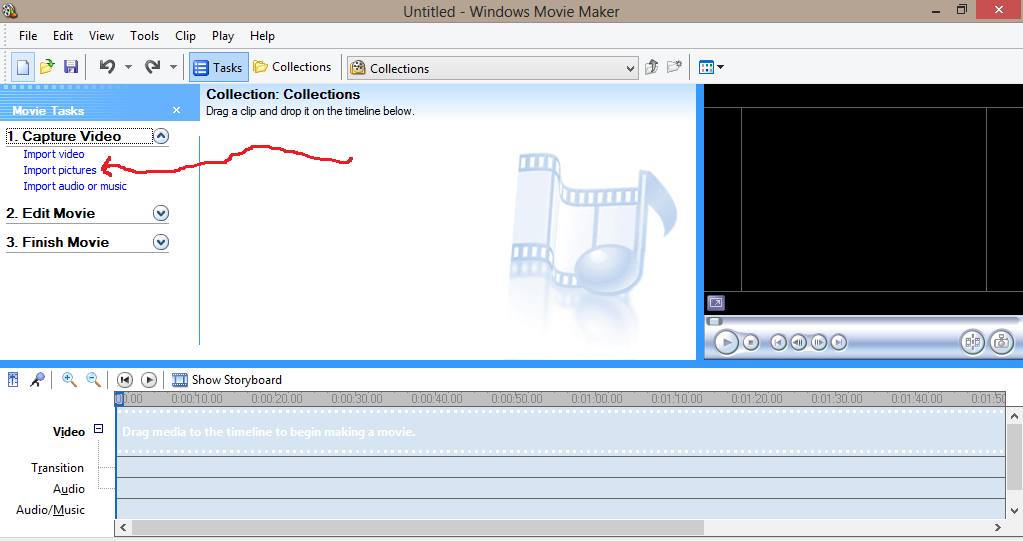Expand the Finish Movie section
The height and width of the screenshot is (541, 1023).
click(x=160, y=242)
